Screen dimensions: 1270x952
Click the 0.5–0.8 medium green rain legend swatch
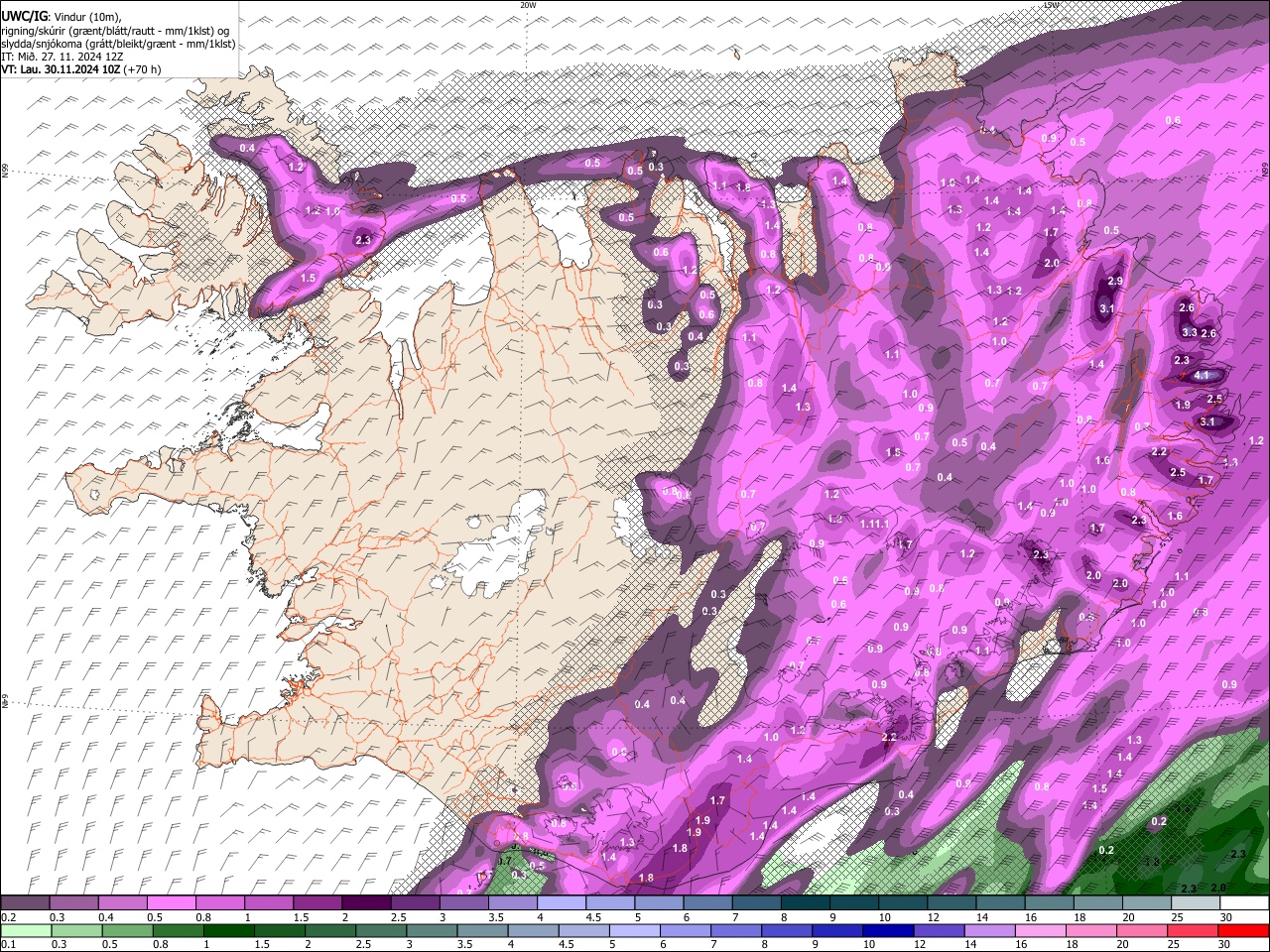tap(127, 931)
